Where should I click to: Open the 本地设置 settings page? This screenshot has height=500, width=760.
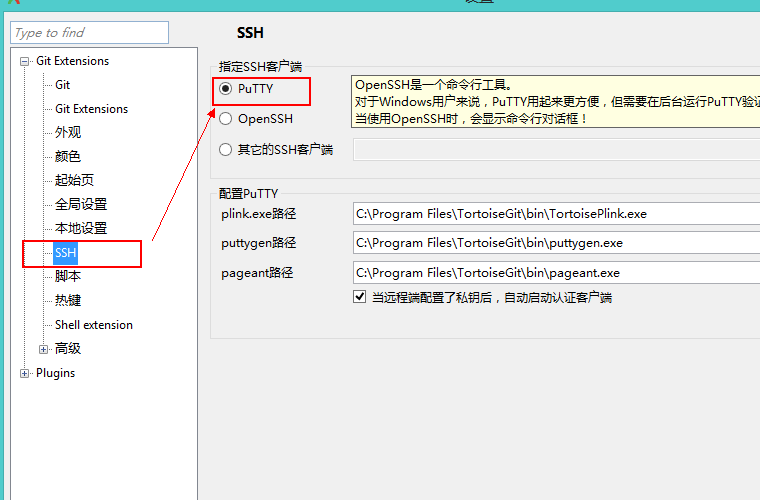(81, 229)
